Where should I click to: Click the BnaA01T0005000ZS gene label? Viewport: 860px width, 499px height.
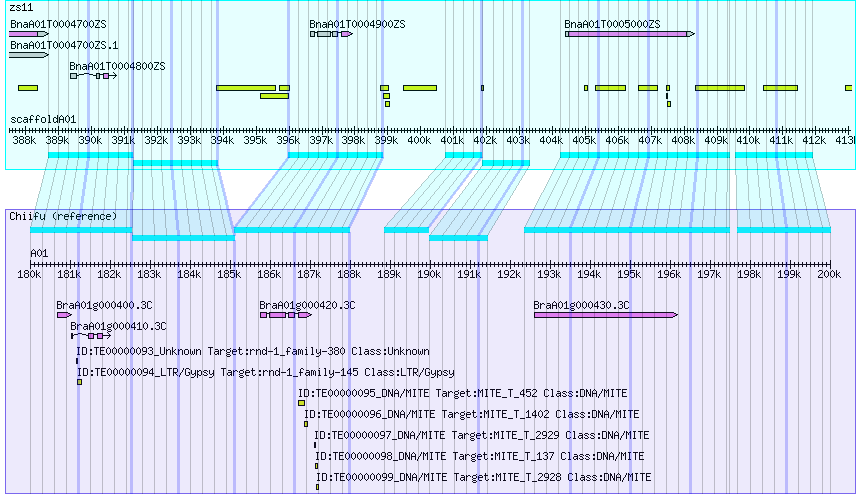pyautogui.click(x=612, y=24)
